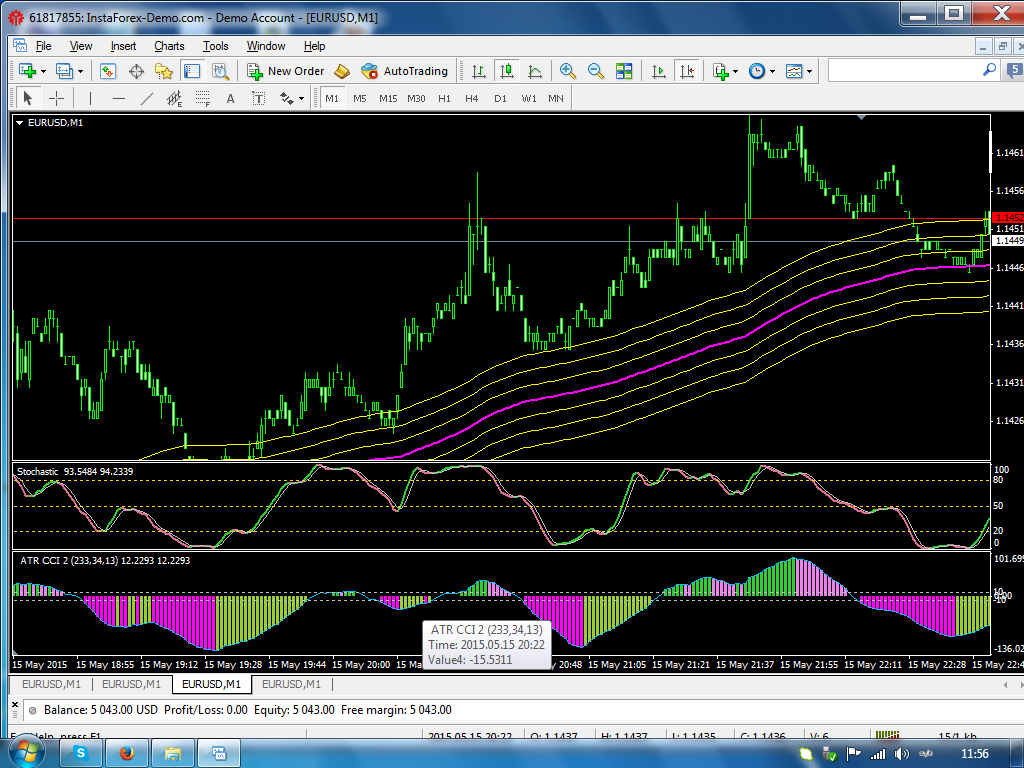Open the Templates icon
The width and height of the screenshot is (1024, 768).
point(793,71)
